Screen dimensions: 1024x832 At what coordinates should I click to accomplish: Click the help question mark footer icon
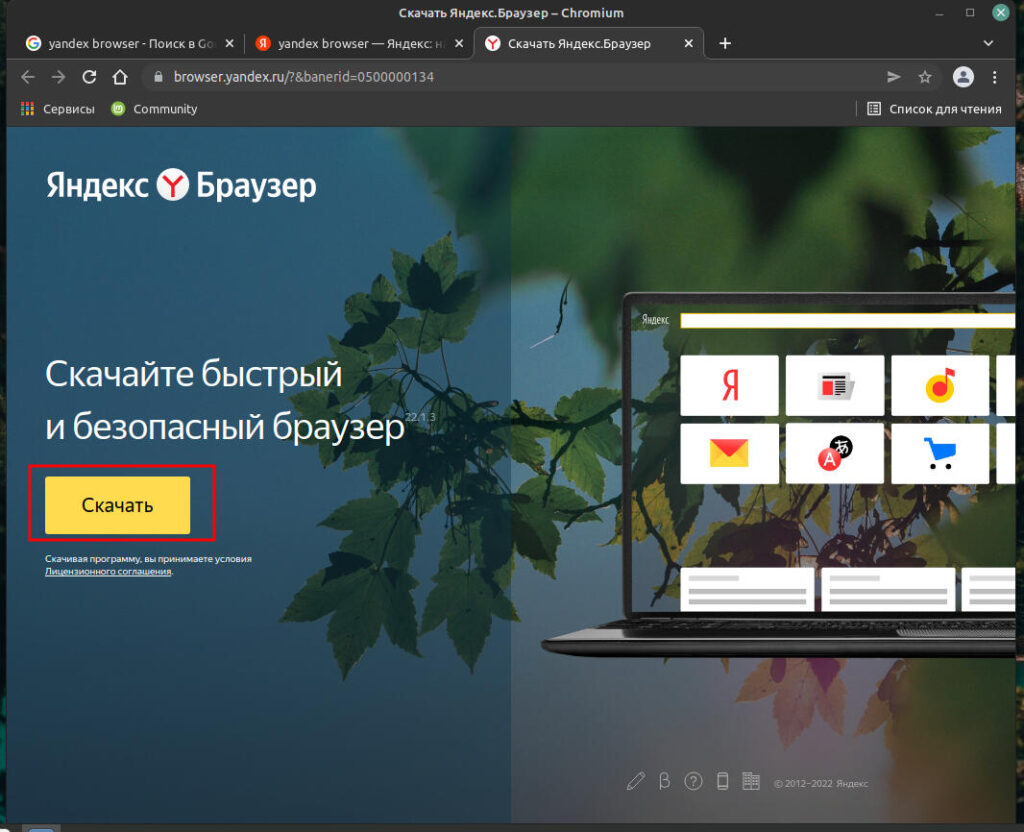(x=693, y=782)
